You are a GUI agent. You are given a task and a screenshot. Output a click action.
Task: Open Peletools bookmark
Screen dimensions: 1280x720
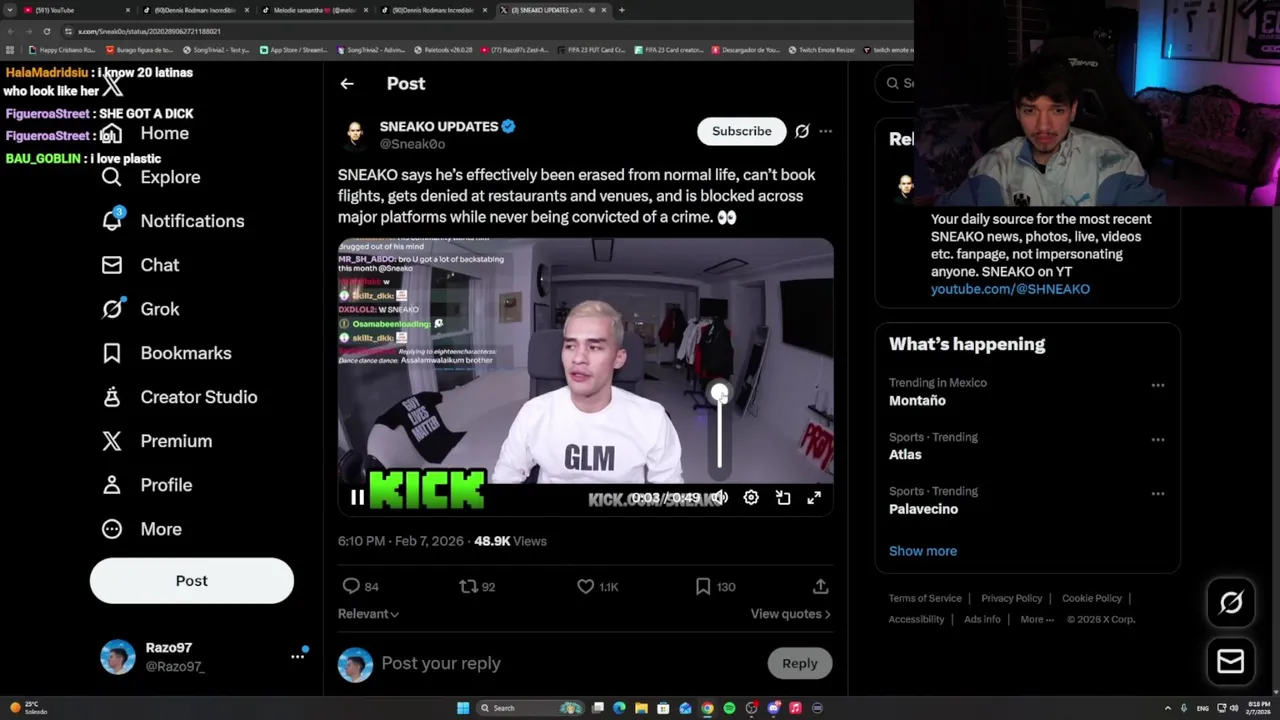(x=443, y=50)
